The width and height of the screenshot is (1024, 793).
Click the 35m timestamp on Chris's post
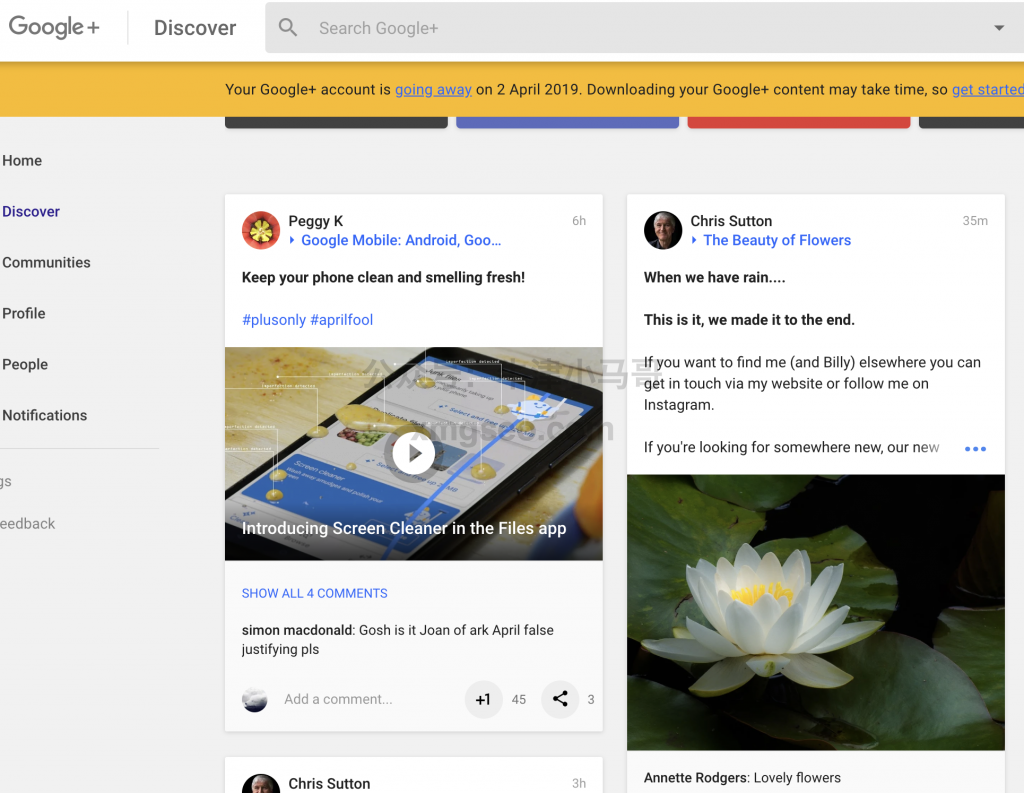point(974,221)
